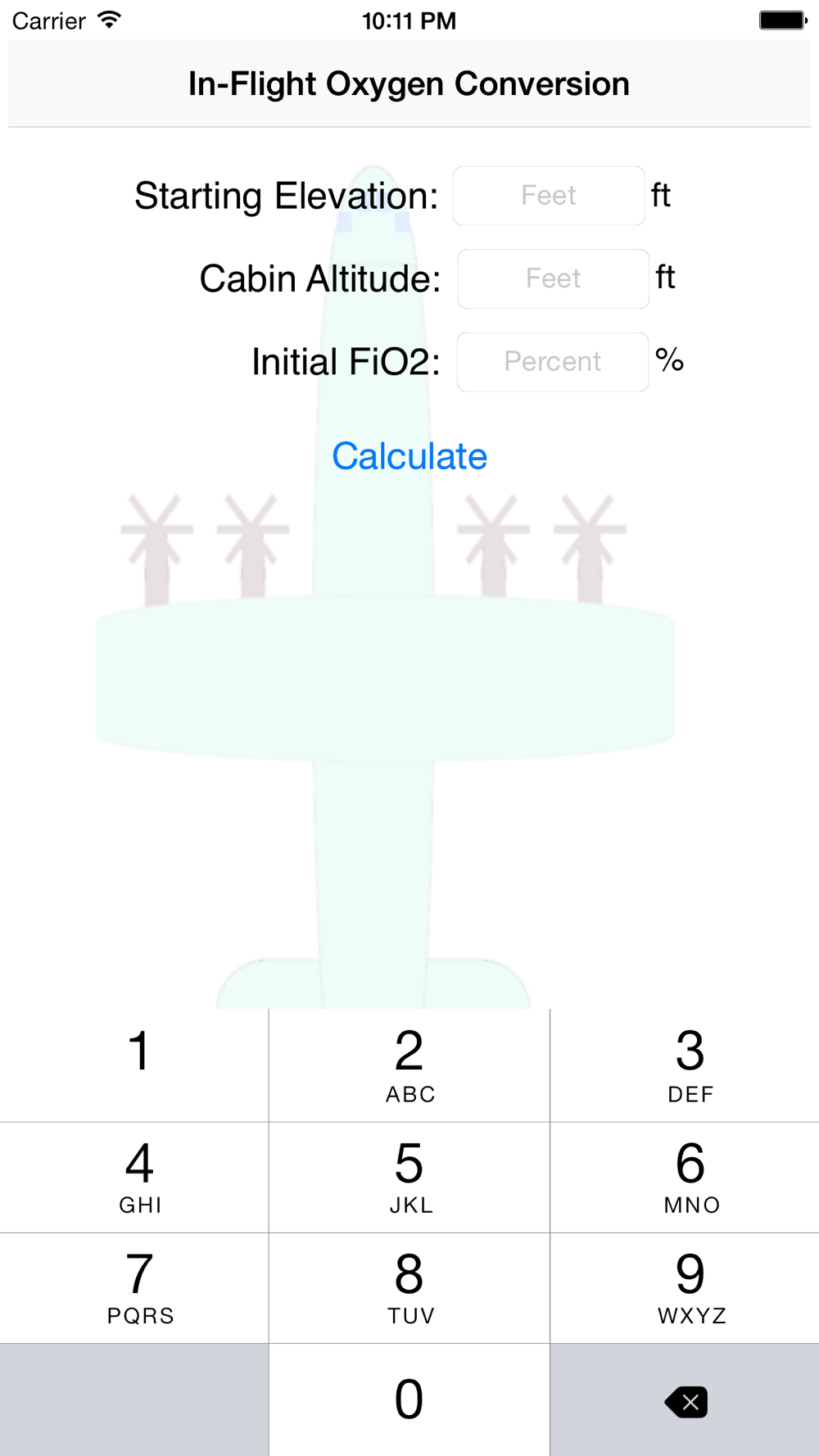
Task: Focus the Initial FiO2 percent field
Action: (553, 362)
